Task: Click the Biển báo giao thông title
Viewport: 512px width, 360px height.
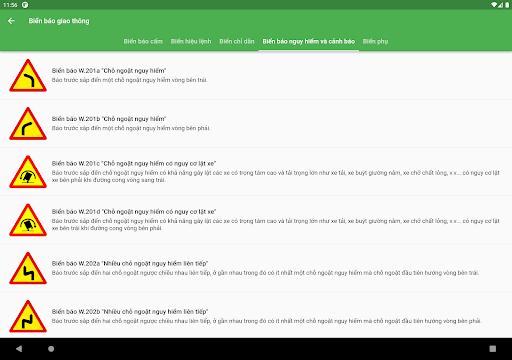Action: 59,21
